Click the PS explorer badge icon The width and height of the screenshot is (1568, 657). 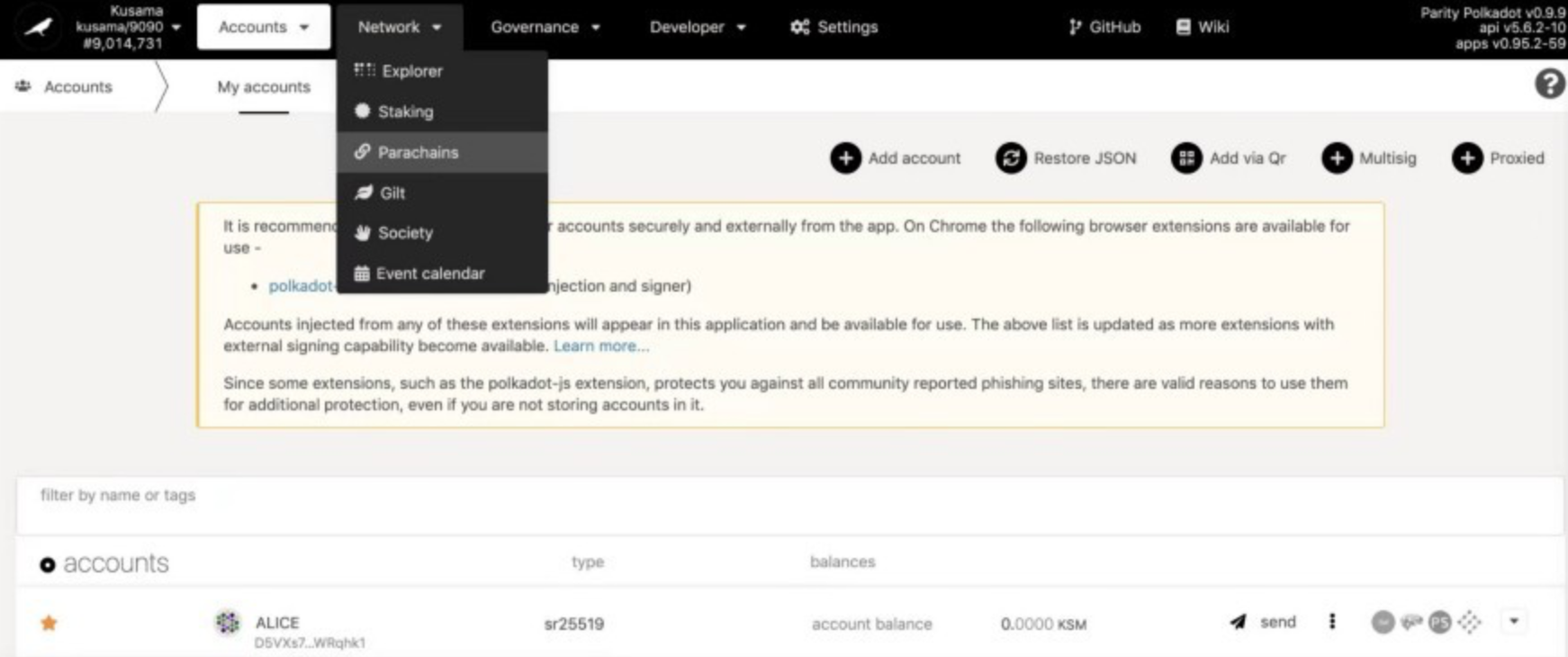click(1440, 622)
